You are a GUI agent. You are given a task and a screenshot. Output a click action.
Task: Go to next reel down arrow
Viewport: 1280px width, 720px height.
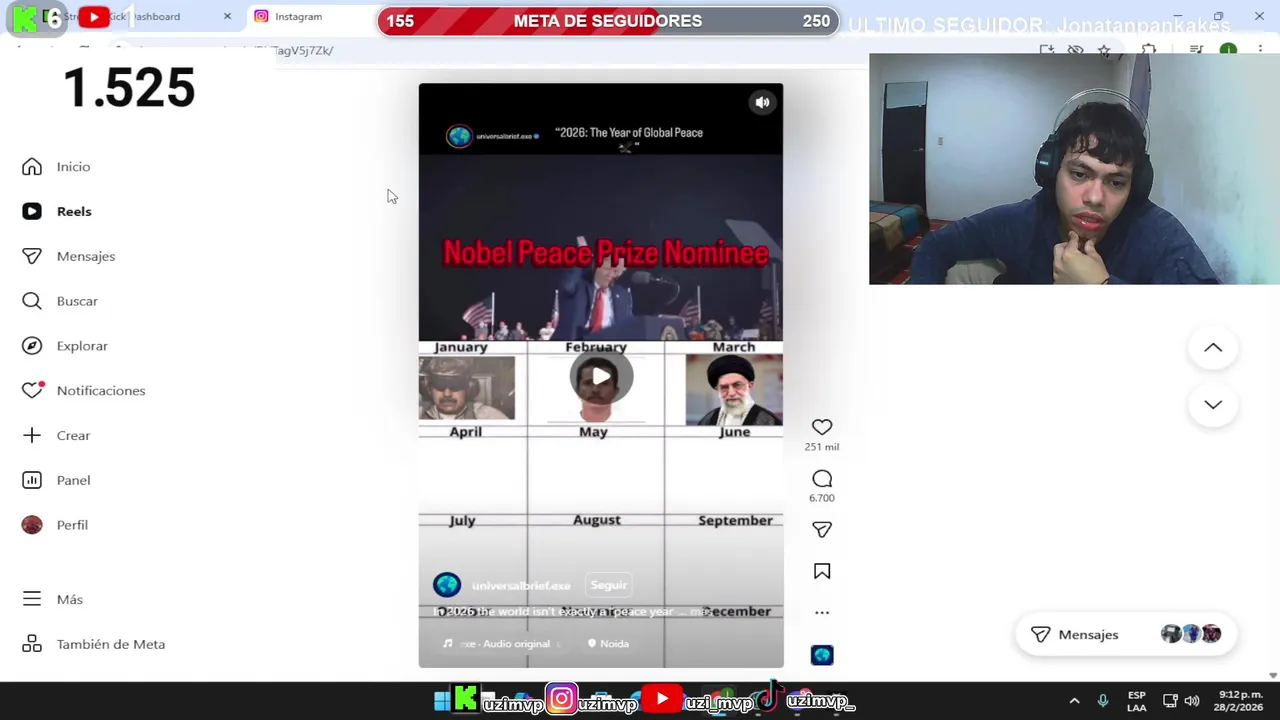coord(1213,405)
